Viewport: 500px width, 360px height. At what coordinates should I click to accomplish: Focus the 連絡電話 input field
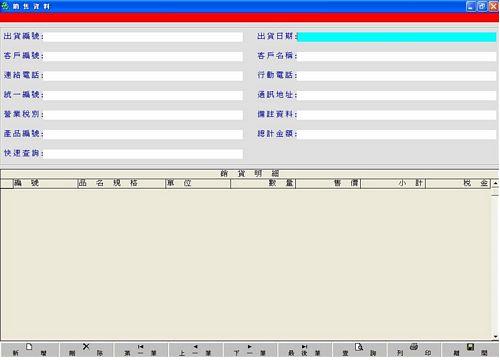tap(143, 76)
